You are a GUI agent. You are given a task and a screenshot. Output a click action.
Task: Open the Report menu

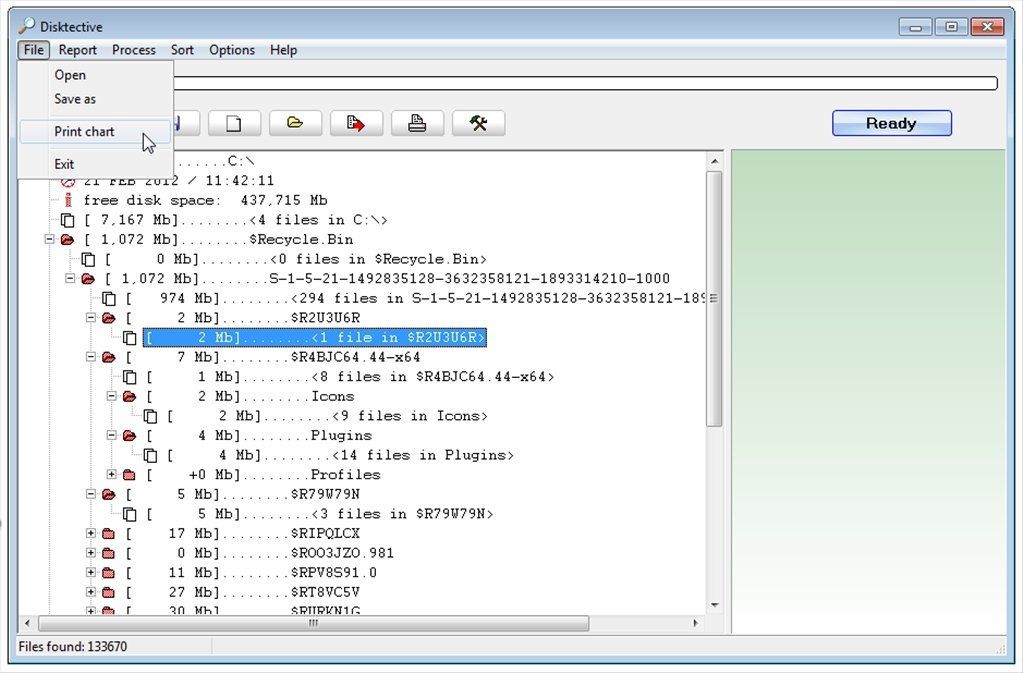click(78, 50)
